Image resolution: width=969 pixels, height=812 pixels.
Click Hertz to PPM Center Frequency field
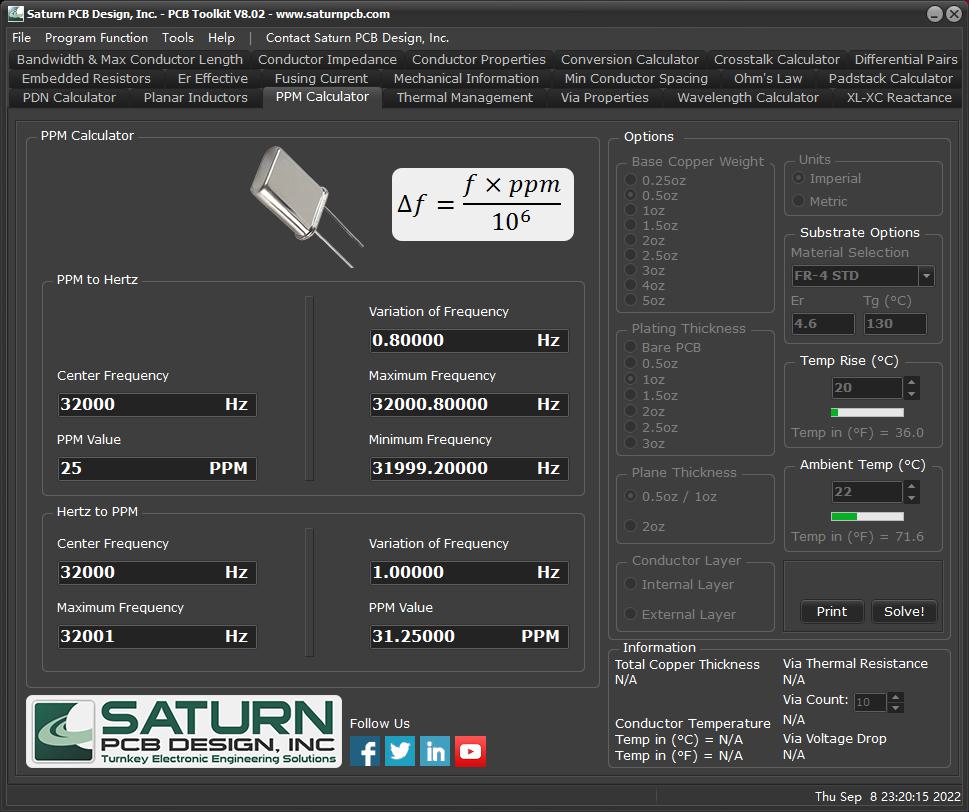click(157, 572)
